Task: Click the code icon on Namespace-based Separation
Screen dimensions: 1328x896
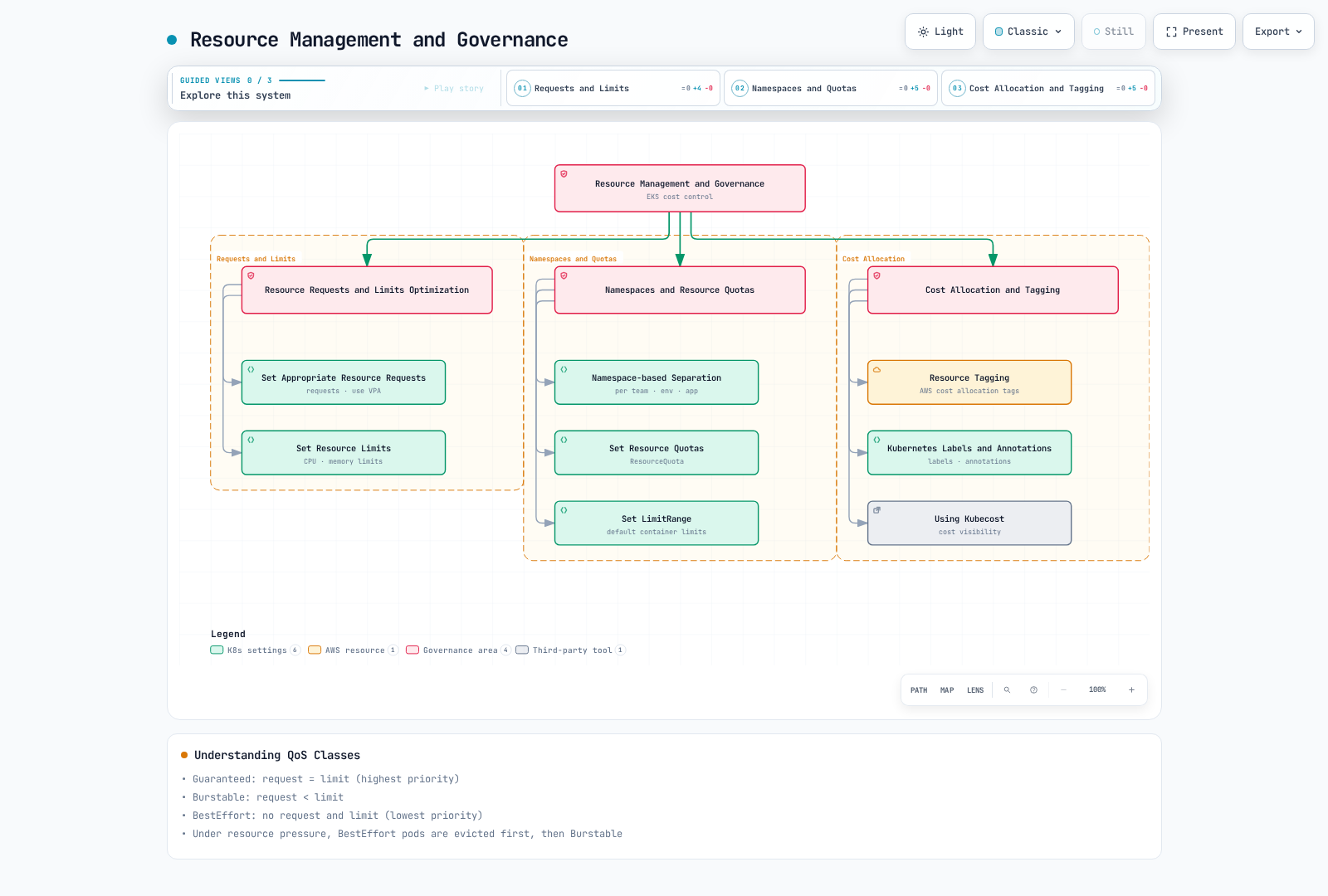Action: coord(564,369)
